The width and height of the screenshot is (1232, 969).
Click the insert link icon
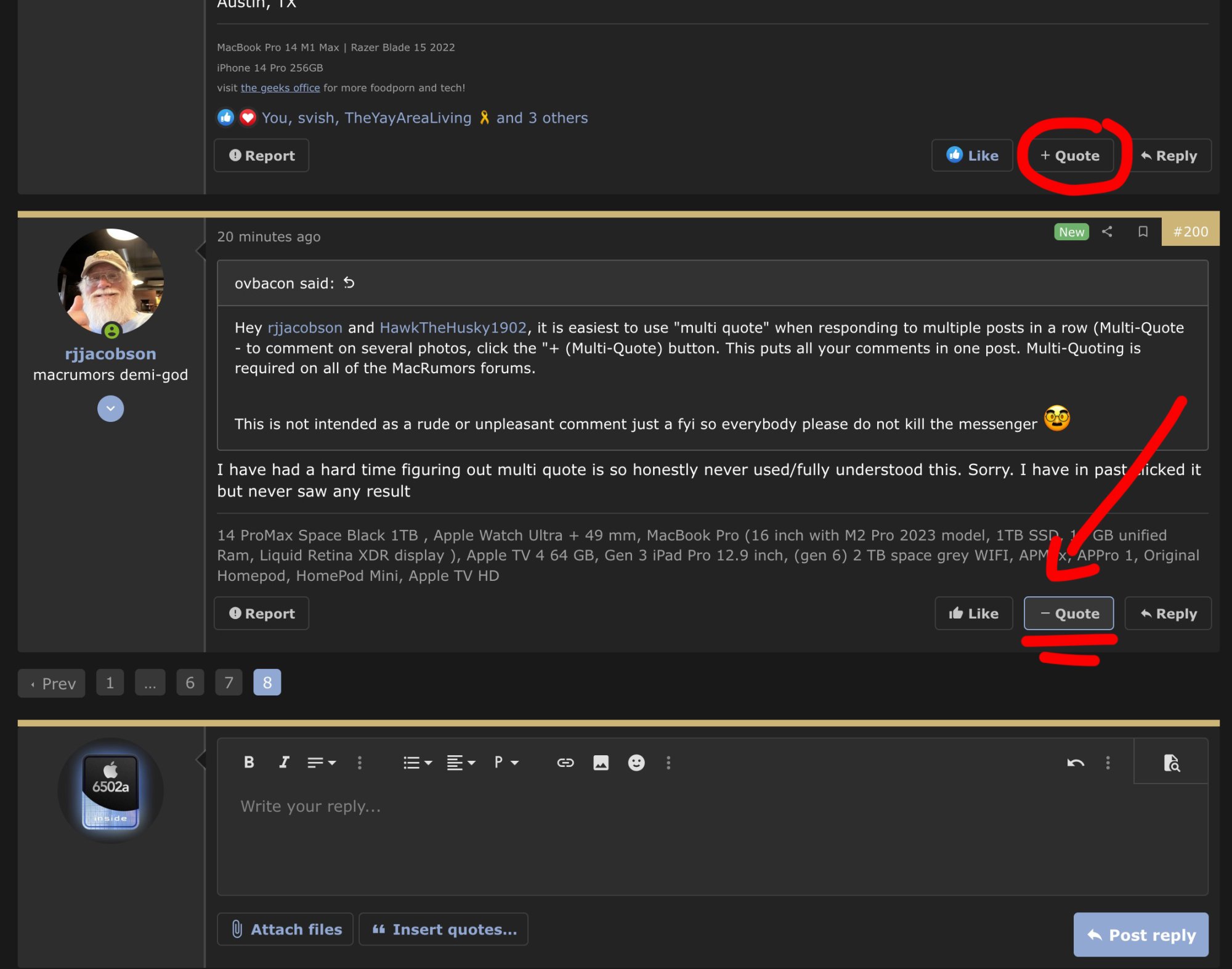tap(565, 763)
